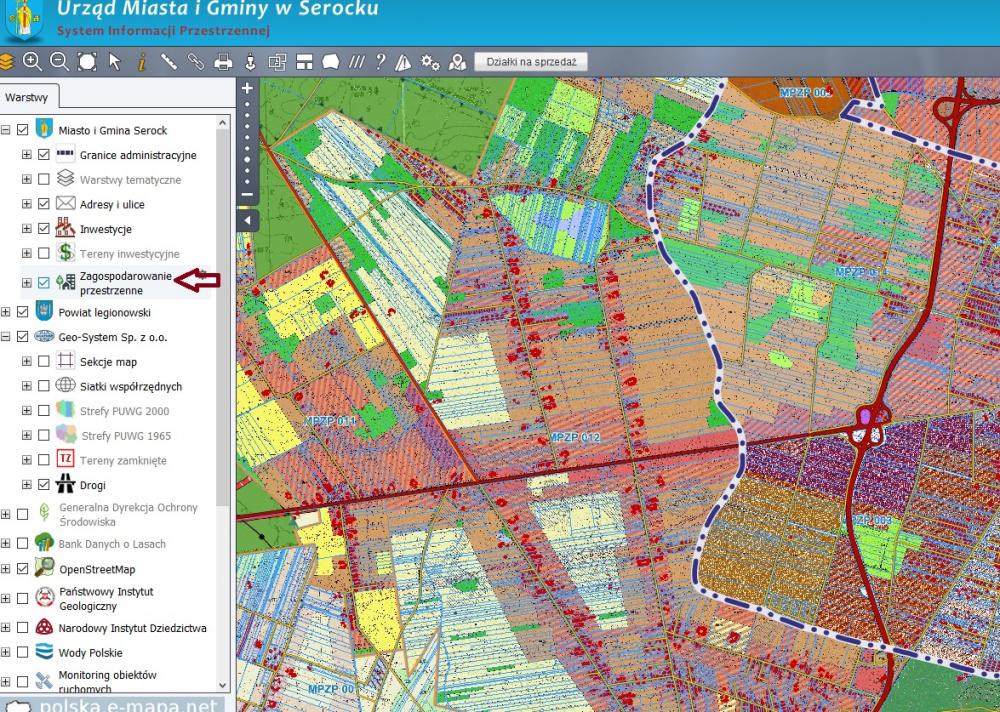Uncheck the Zagospodarowanie przestrzenne layer
The width and height of the screenshot is (1000, 712).
43,283
